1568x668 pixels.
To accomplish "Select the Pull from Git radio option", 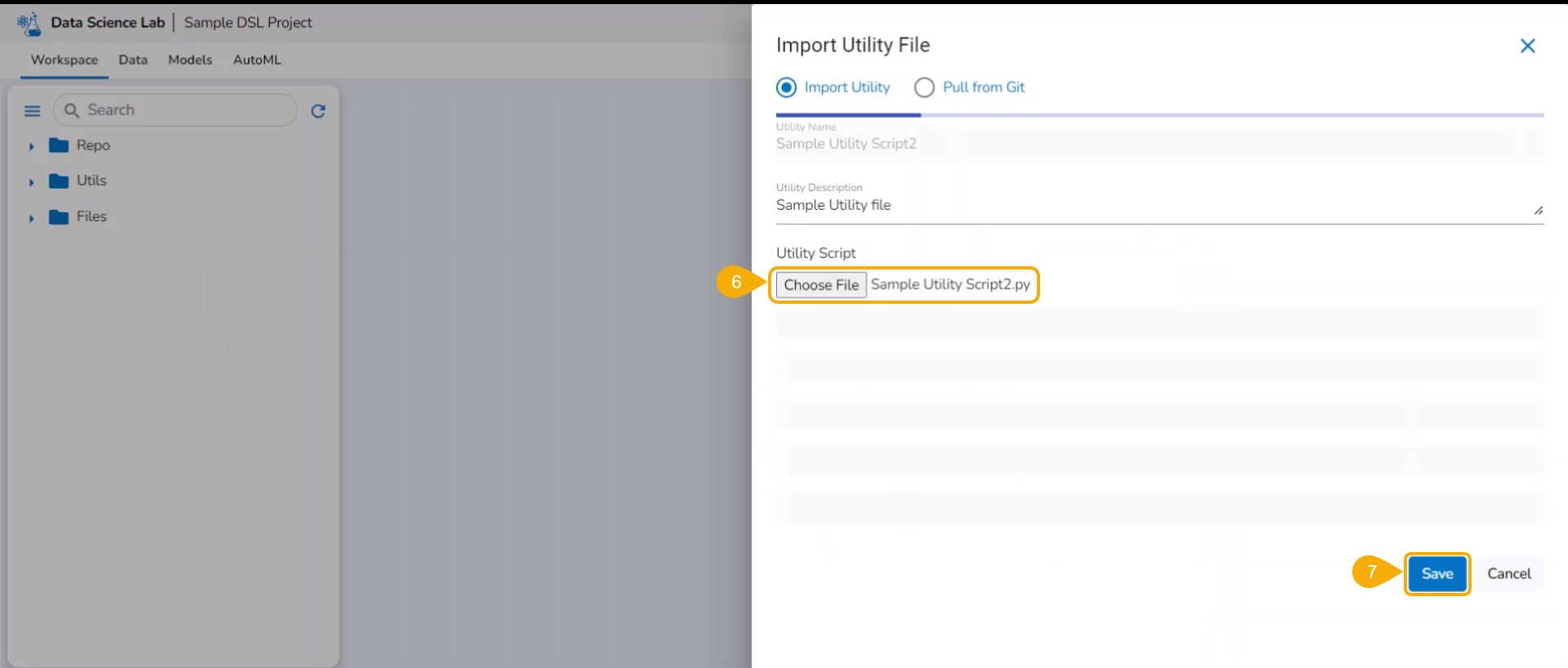I will pos(924,87).
